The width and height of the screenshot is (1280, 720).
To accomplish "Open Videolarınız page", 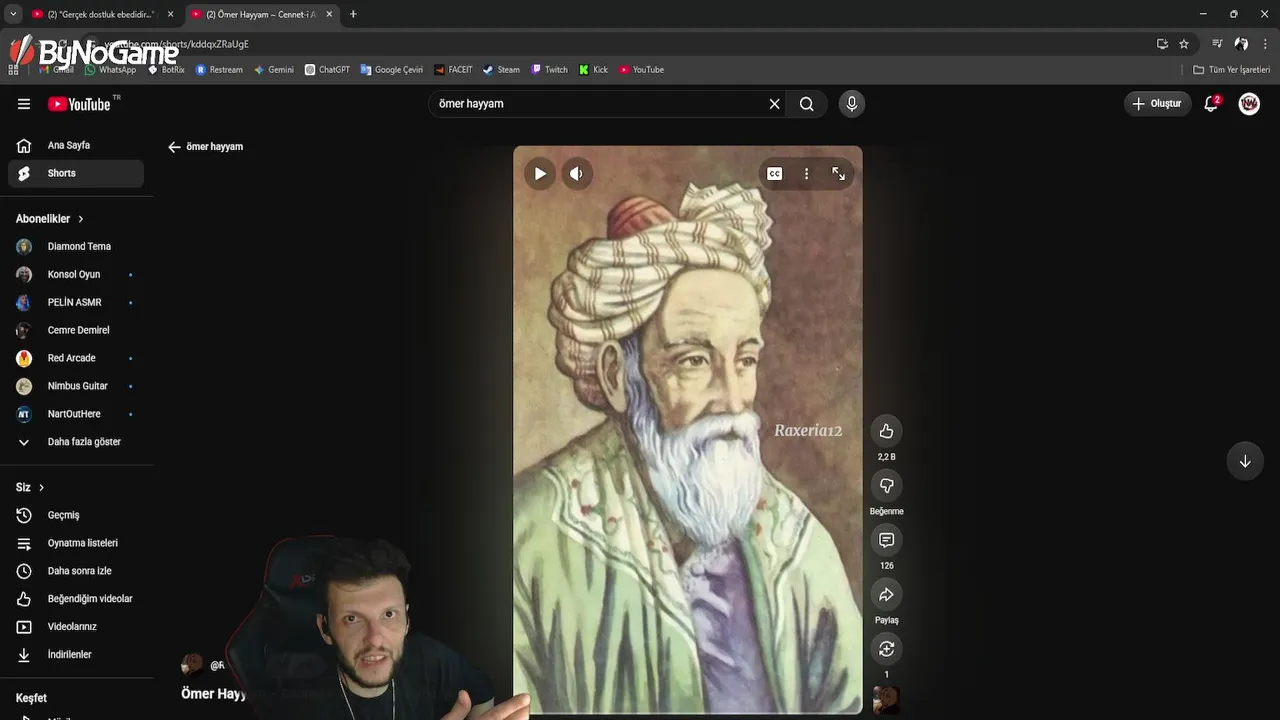I will click(x=76, y=627).
